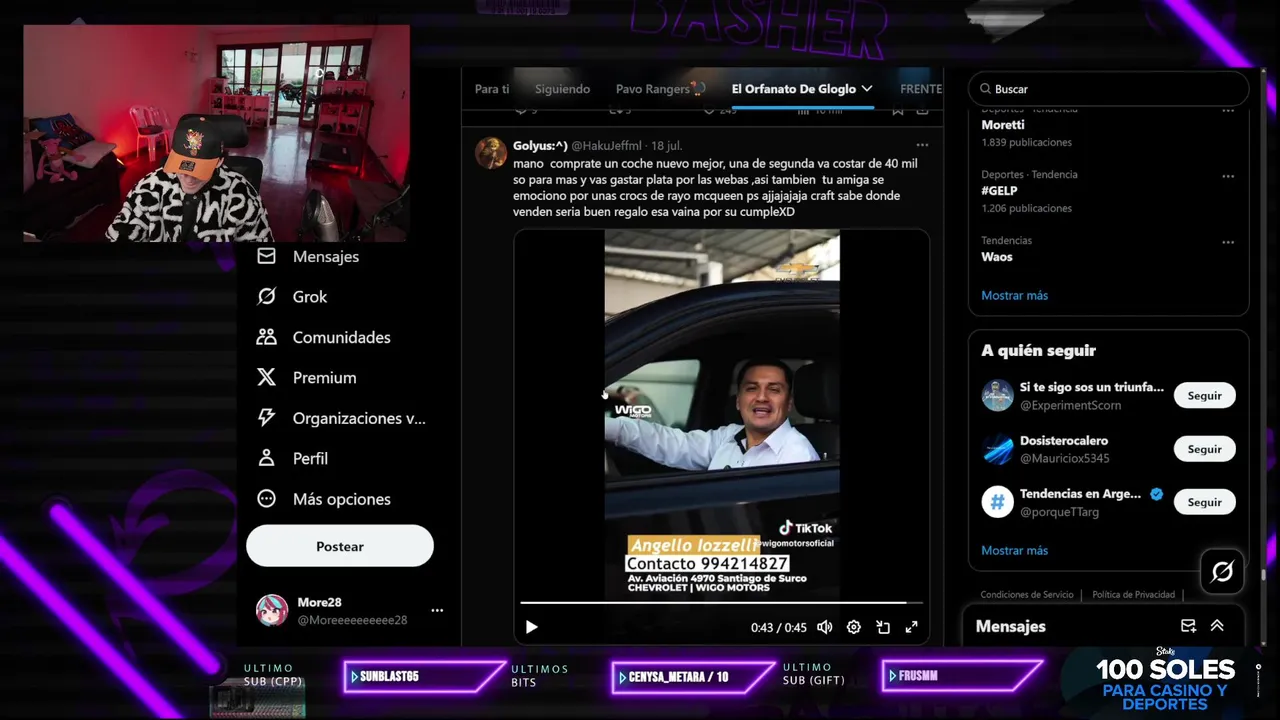Open the Waos trending topic
Viewport: 1280px width, 720px height.
997,257
